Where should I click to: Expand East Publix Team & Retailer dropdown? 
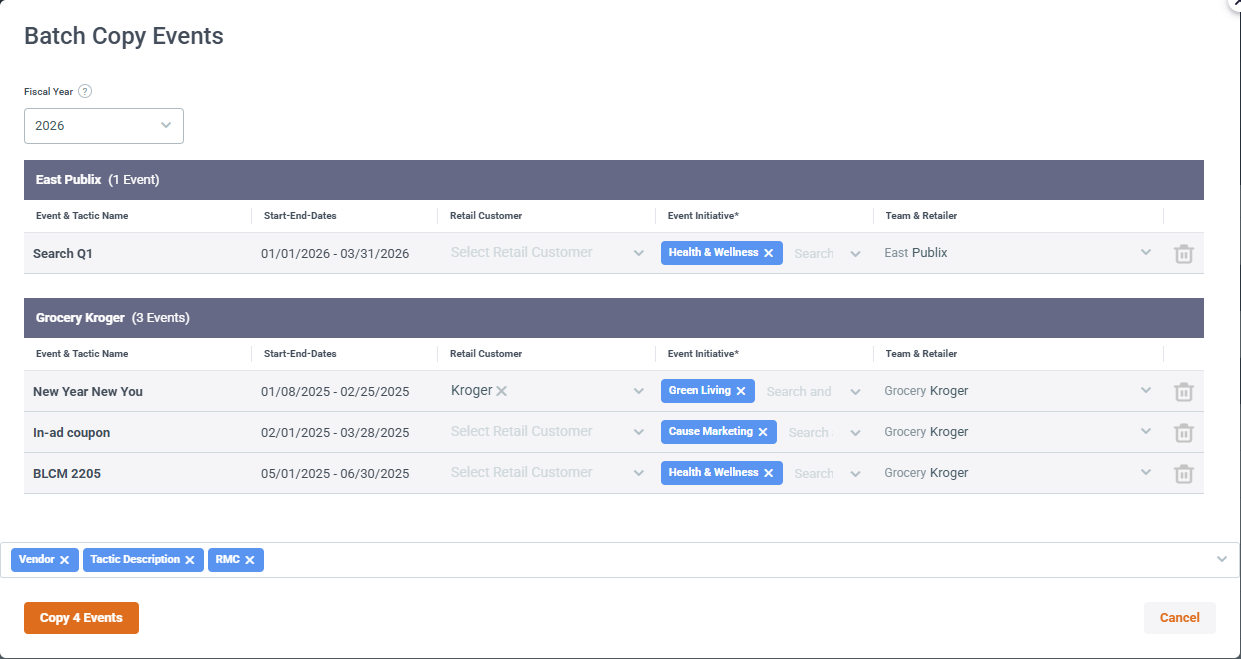click(1146, 253)
